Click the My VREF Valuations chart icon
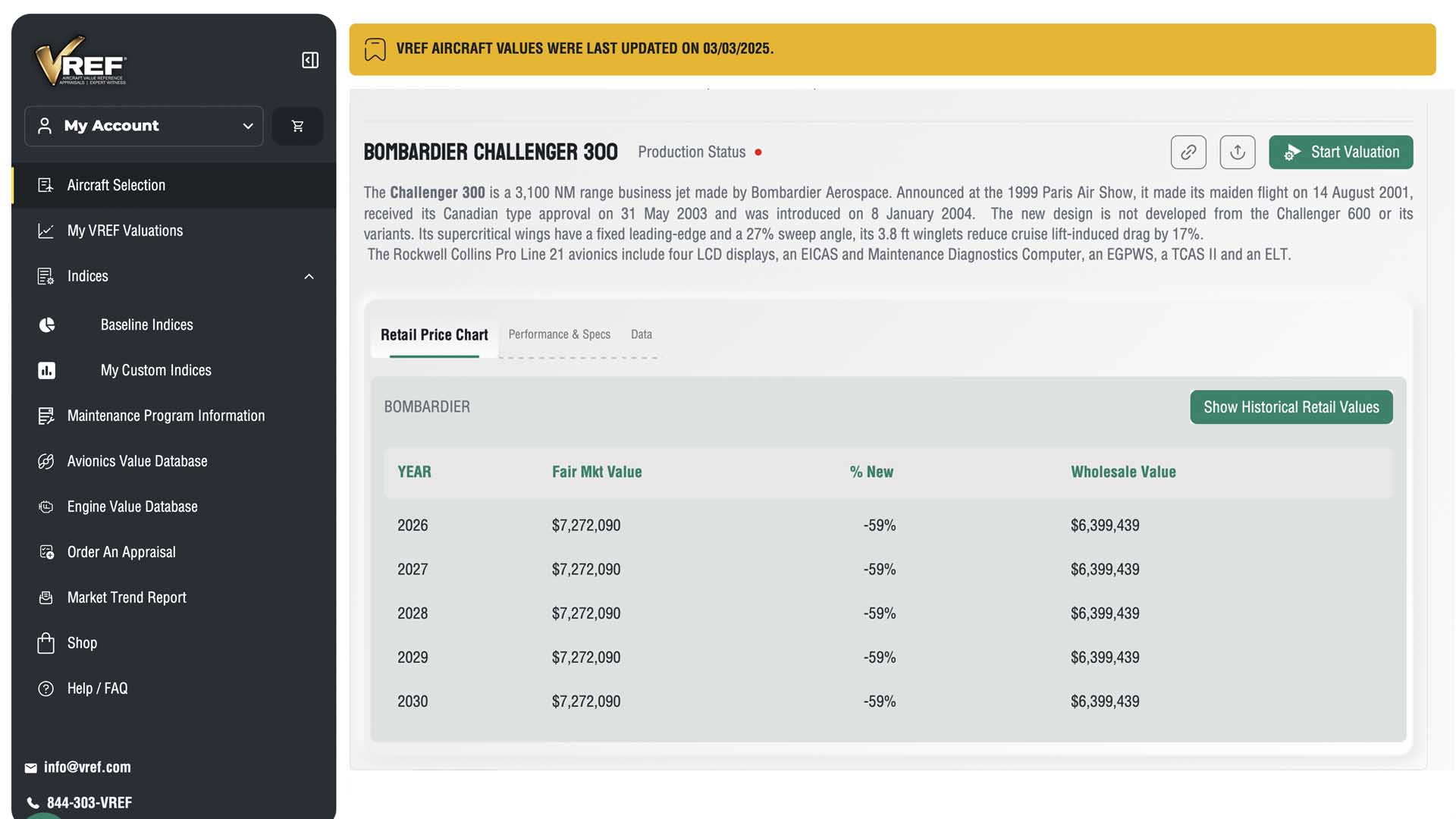Viewport: 1456px width, 819px height. pos(45,231)
